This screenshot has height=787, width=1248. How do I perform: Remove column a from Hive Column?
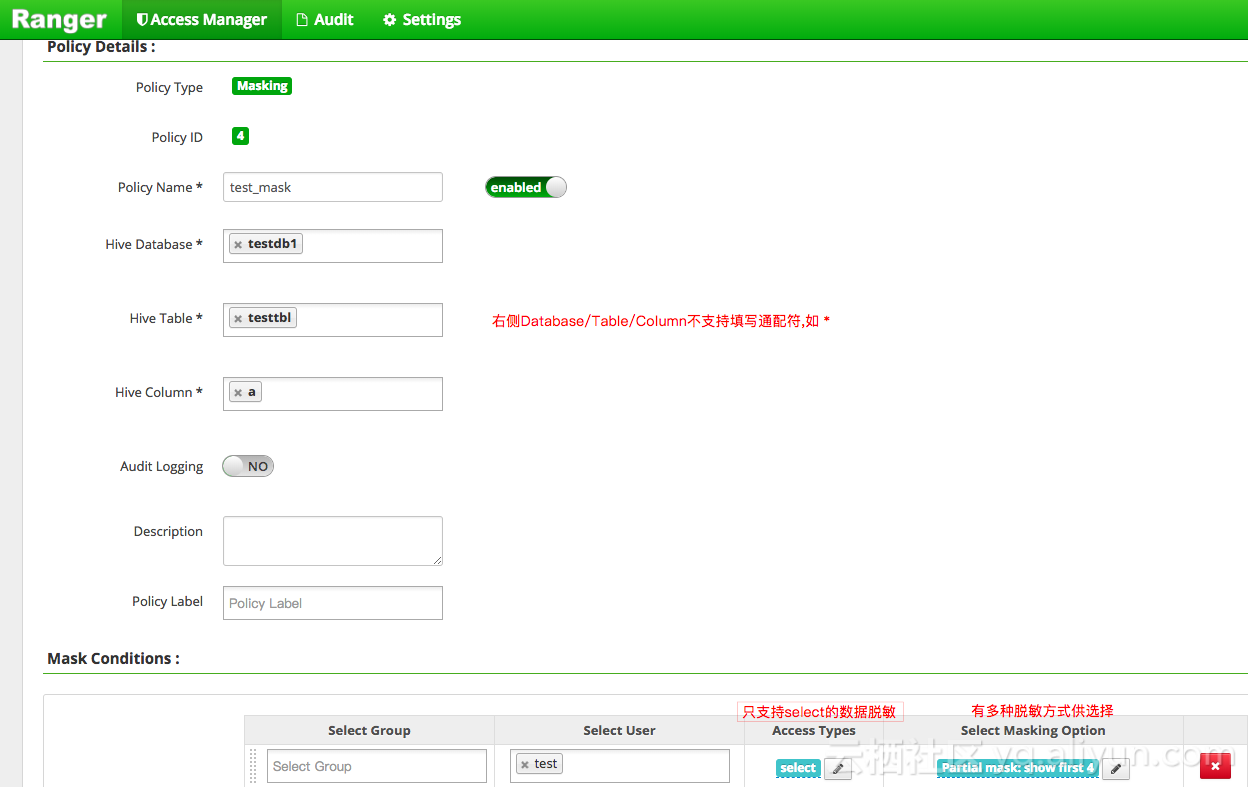tap(238, 393)
